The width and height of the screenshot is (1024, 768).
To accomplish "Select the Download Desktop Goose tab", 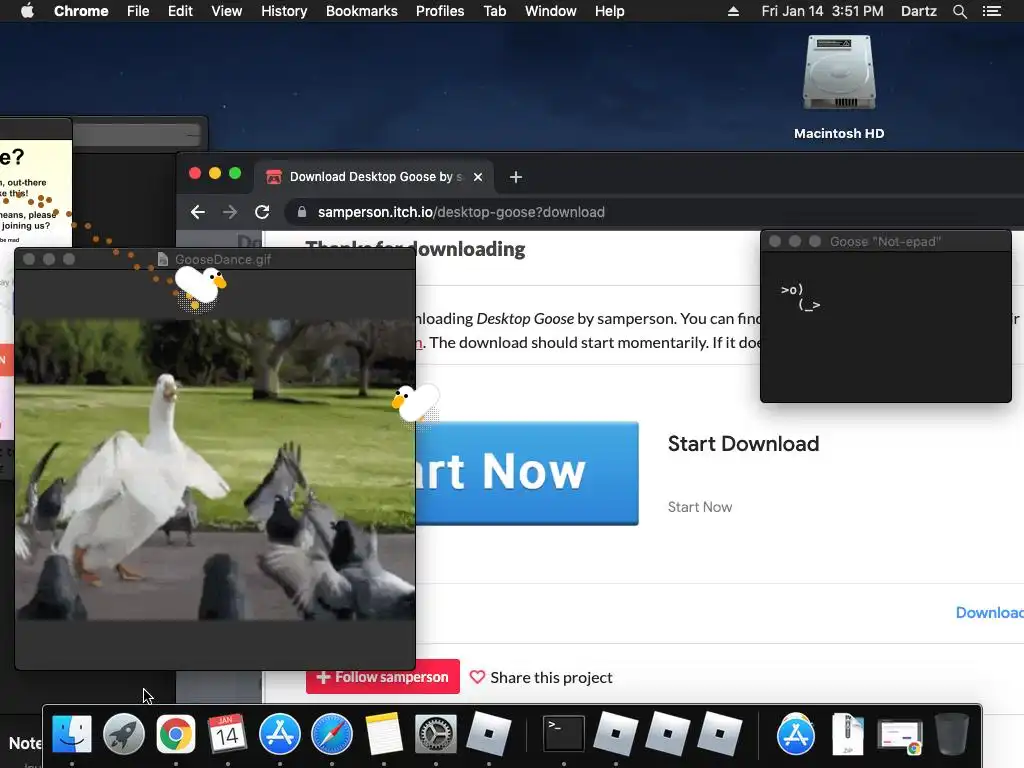I will [x=374, y=177].
